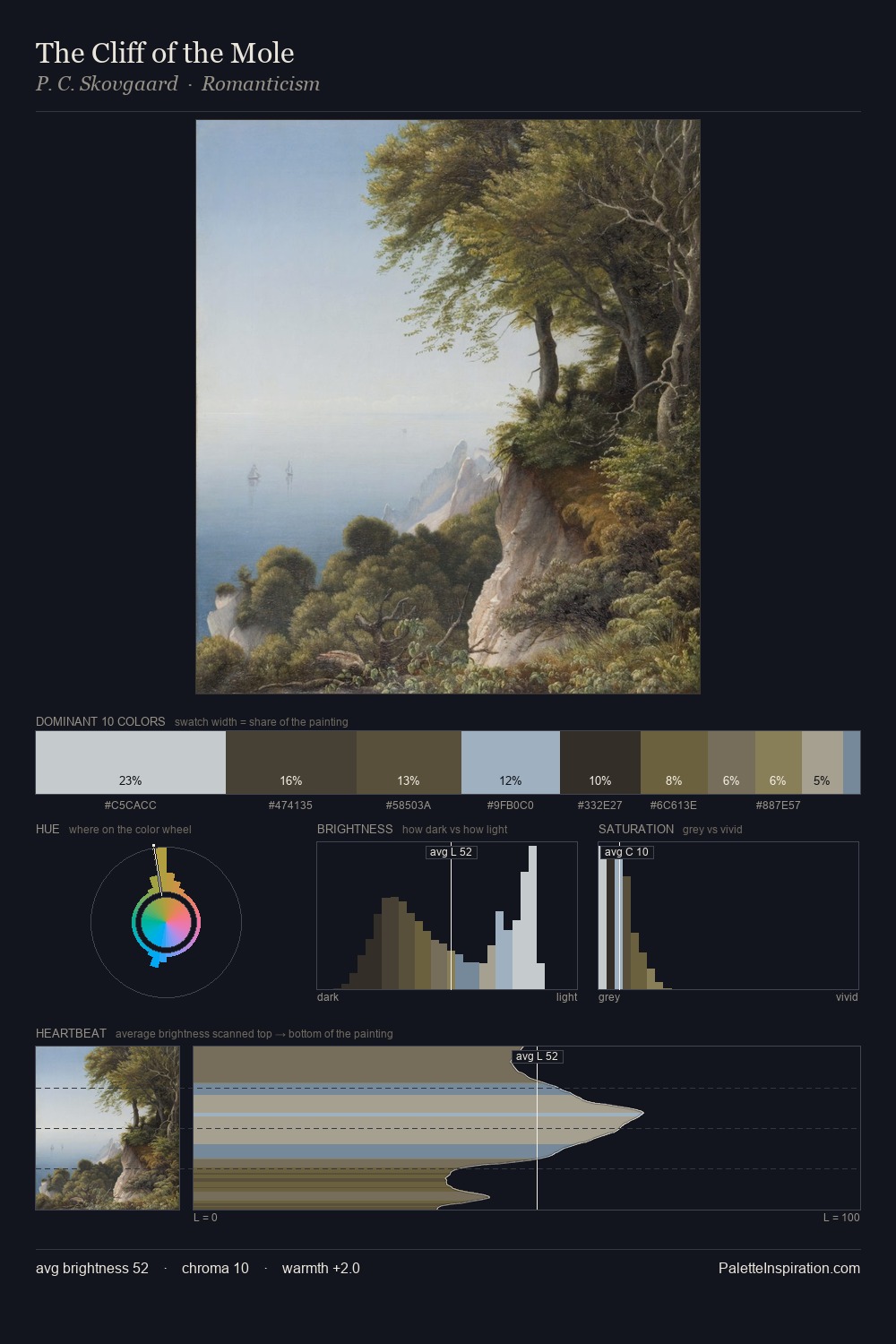The height and width of the screenshot is (1344, 896).
Task: Click the L = 100 axis label
Action: 841,1218
